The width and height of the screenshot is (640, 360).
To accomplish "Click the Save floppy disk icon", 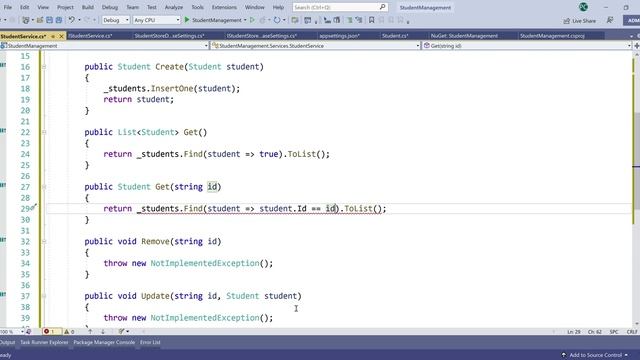I will [x=49, y=20].
